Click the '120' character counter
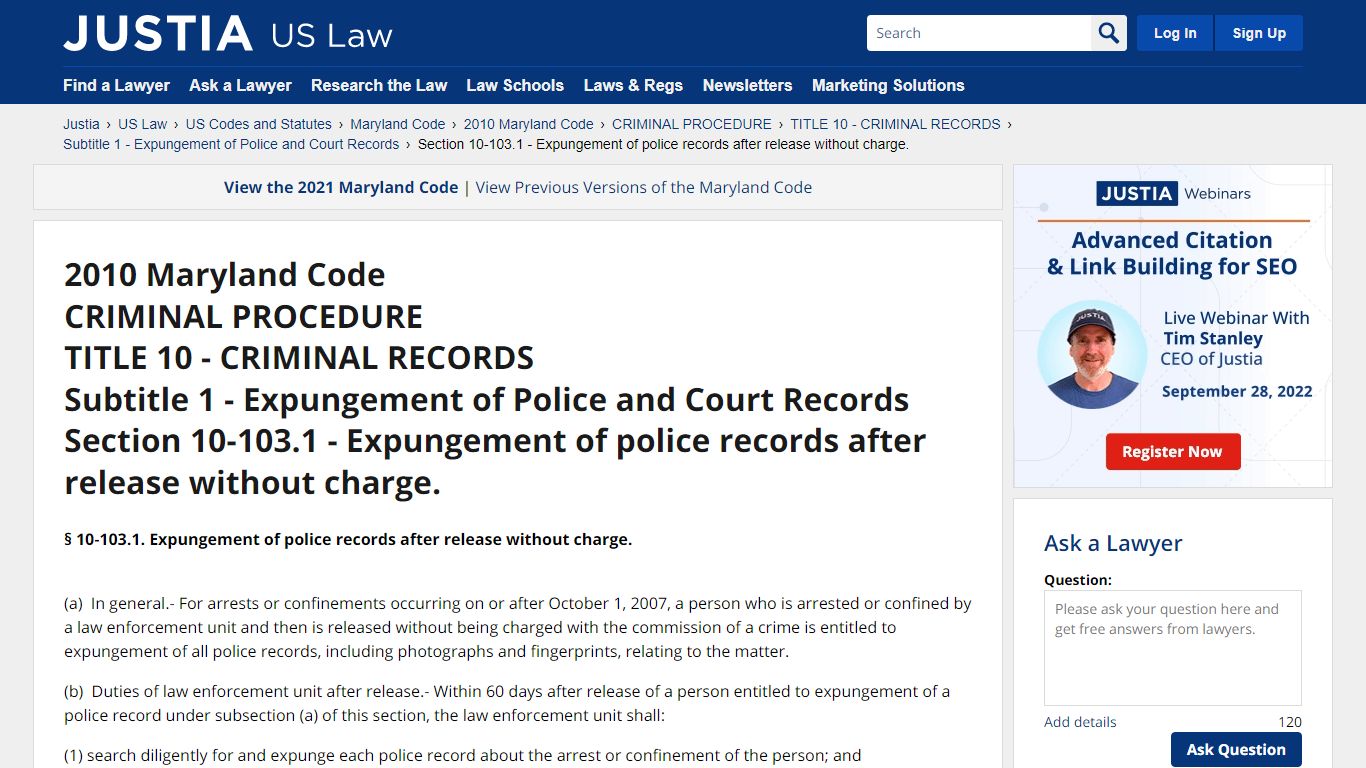This screenshot has width=1366, height=768. [x=1290, y=722]
